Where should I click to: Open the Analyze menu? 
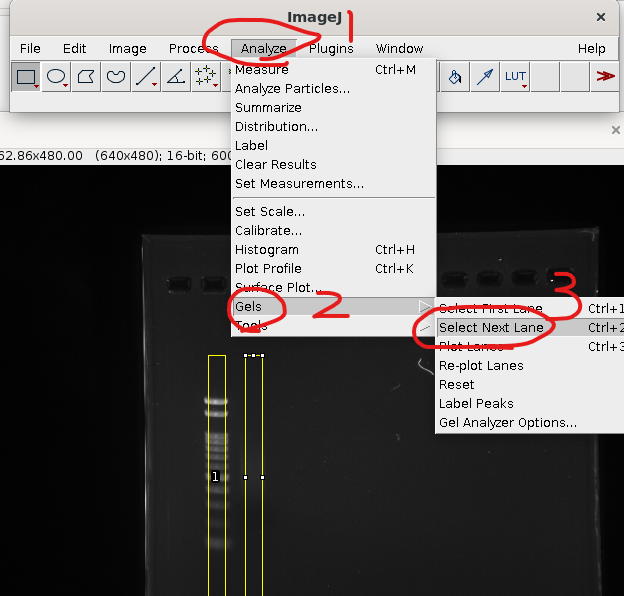tap(263, 49)
